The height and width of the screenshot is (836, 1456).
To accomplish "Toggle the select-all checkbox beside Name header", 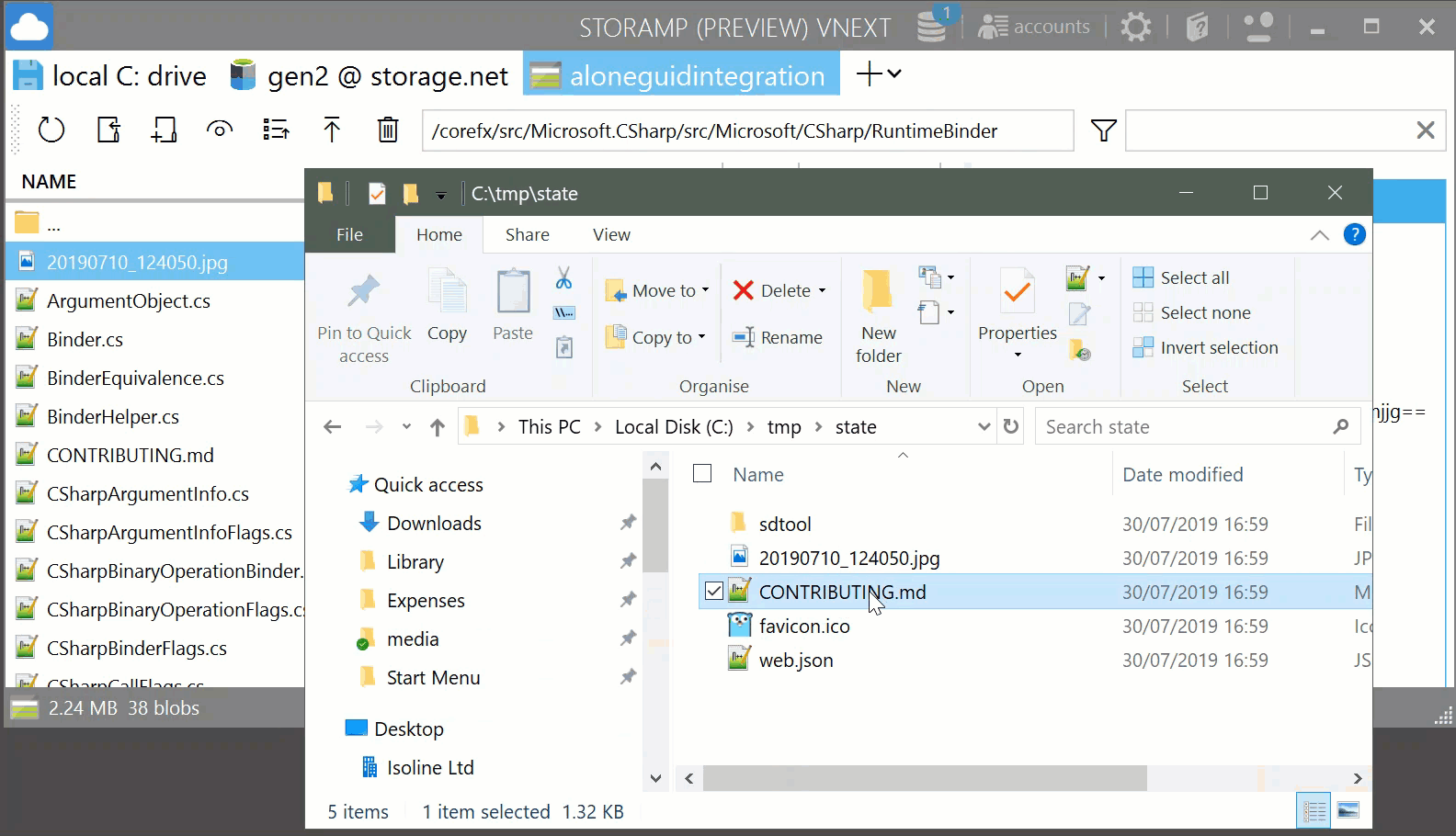I will pyautogui.click(x=702, y=473).
